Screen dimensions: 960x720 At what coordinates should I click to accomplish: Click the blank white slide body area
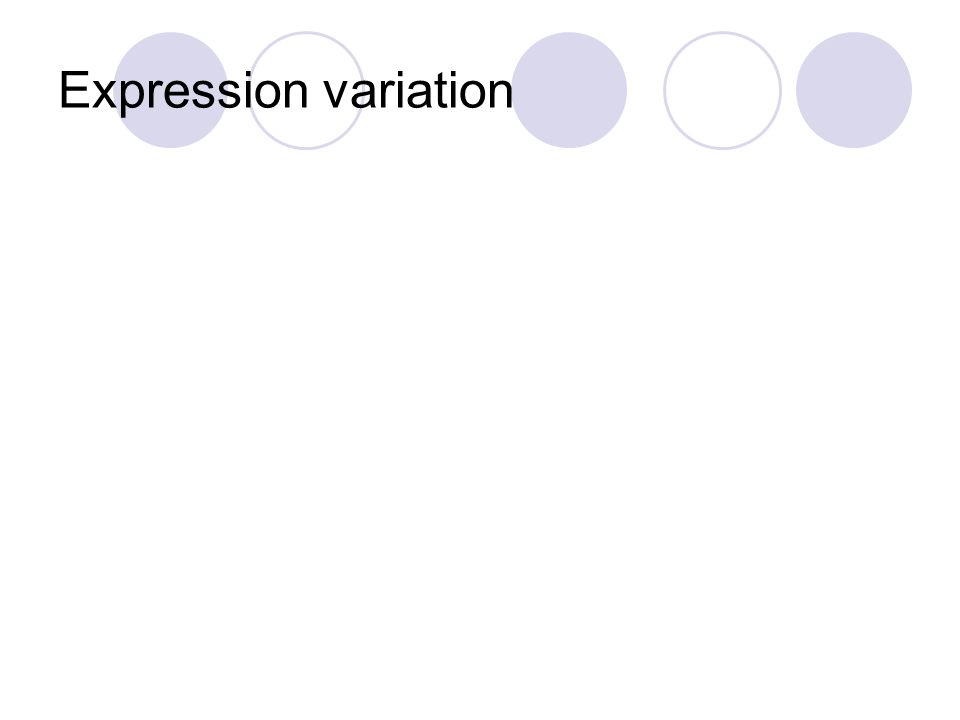pyautogui.click(x=480, y=429)
